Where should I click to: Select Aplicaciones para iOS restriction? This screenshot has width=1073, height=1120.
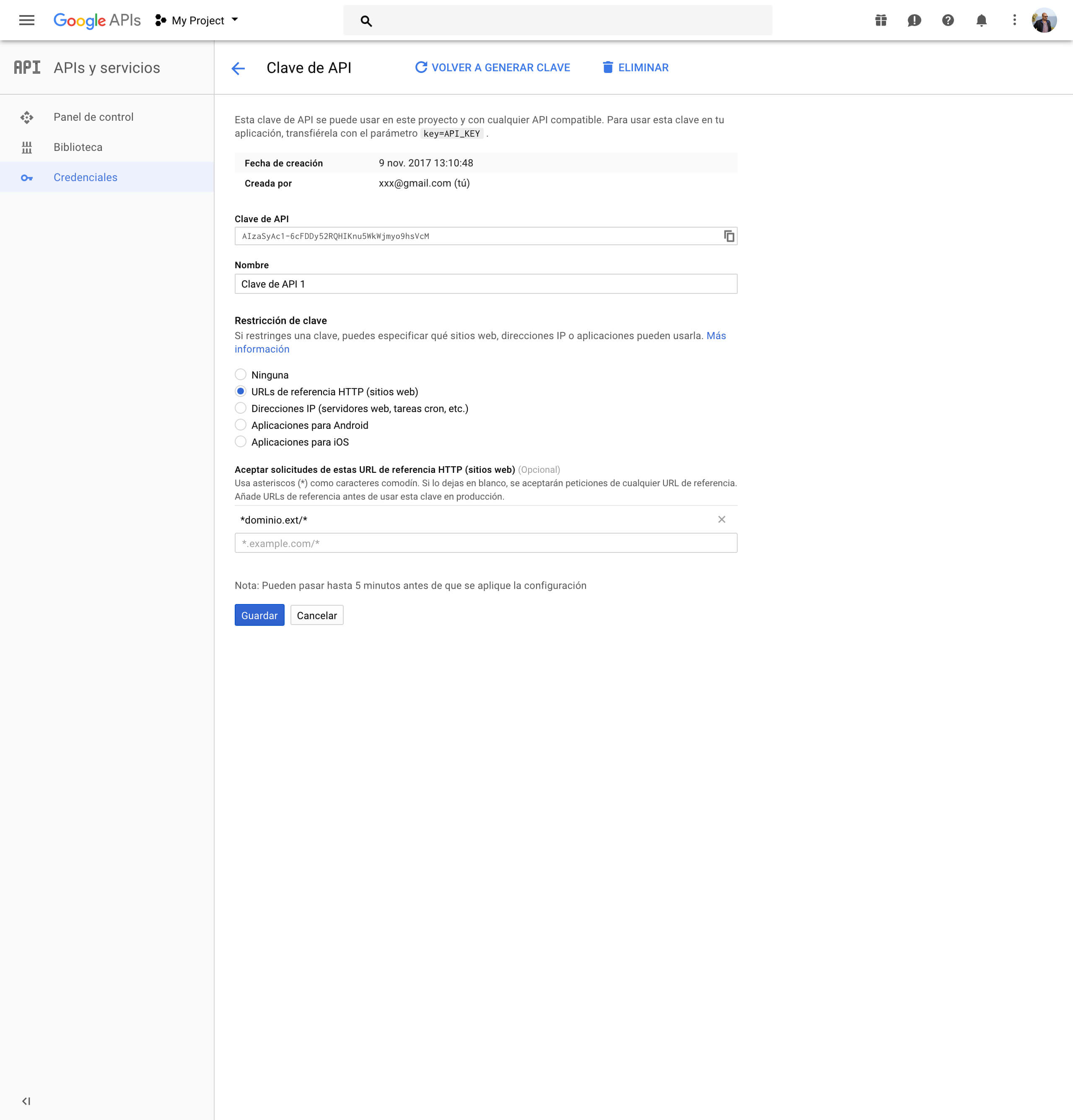point(241,442)
